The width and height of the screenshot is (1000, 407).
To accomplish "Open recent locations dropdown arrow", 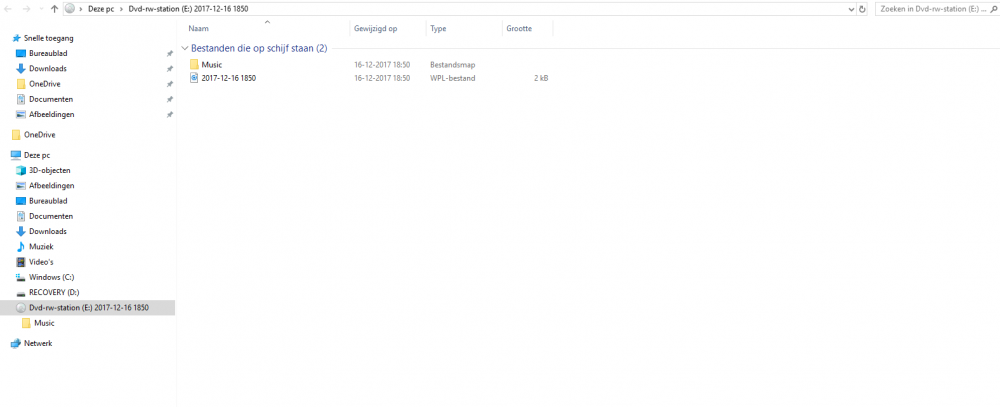I will (x=40, y=10).
